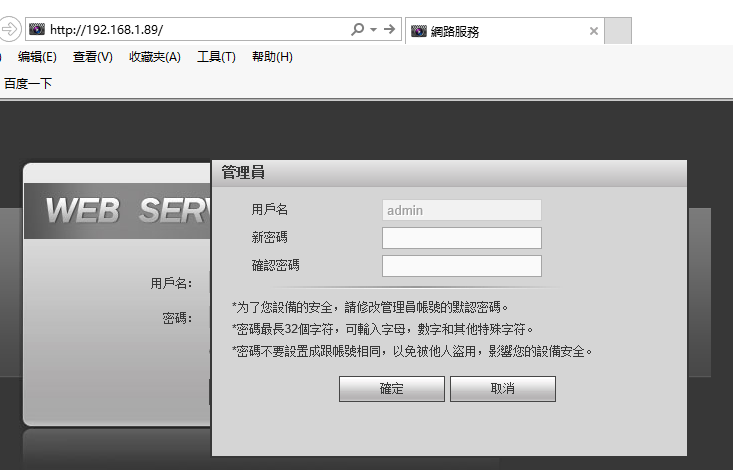The width and height of the screenshot is (733, 470).
Task: Click the go arrow in the address bar
Action: (x=389, y=29)
